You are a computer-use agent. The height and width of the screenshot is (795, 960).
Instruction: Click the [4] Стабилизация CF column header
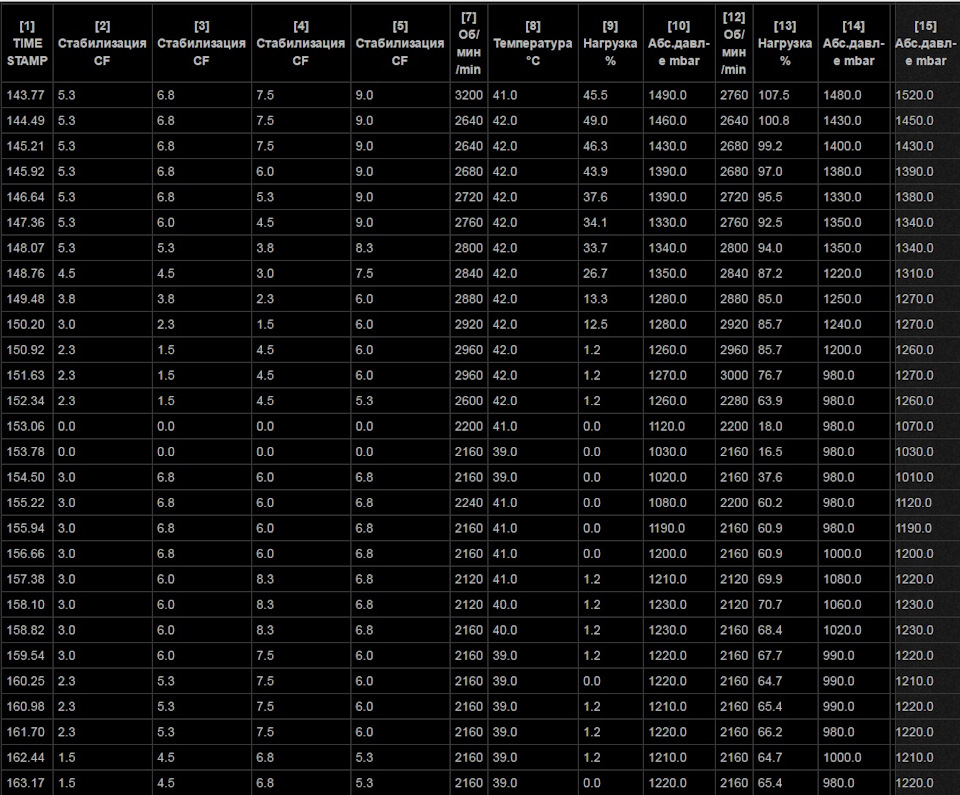point(301,43)
